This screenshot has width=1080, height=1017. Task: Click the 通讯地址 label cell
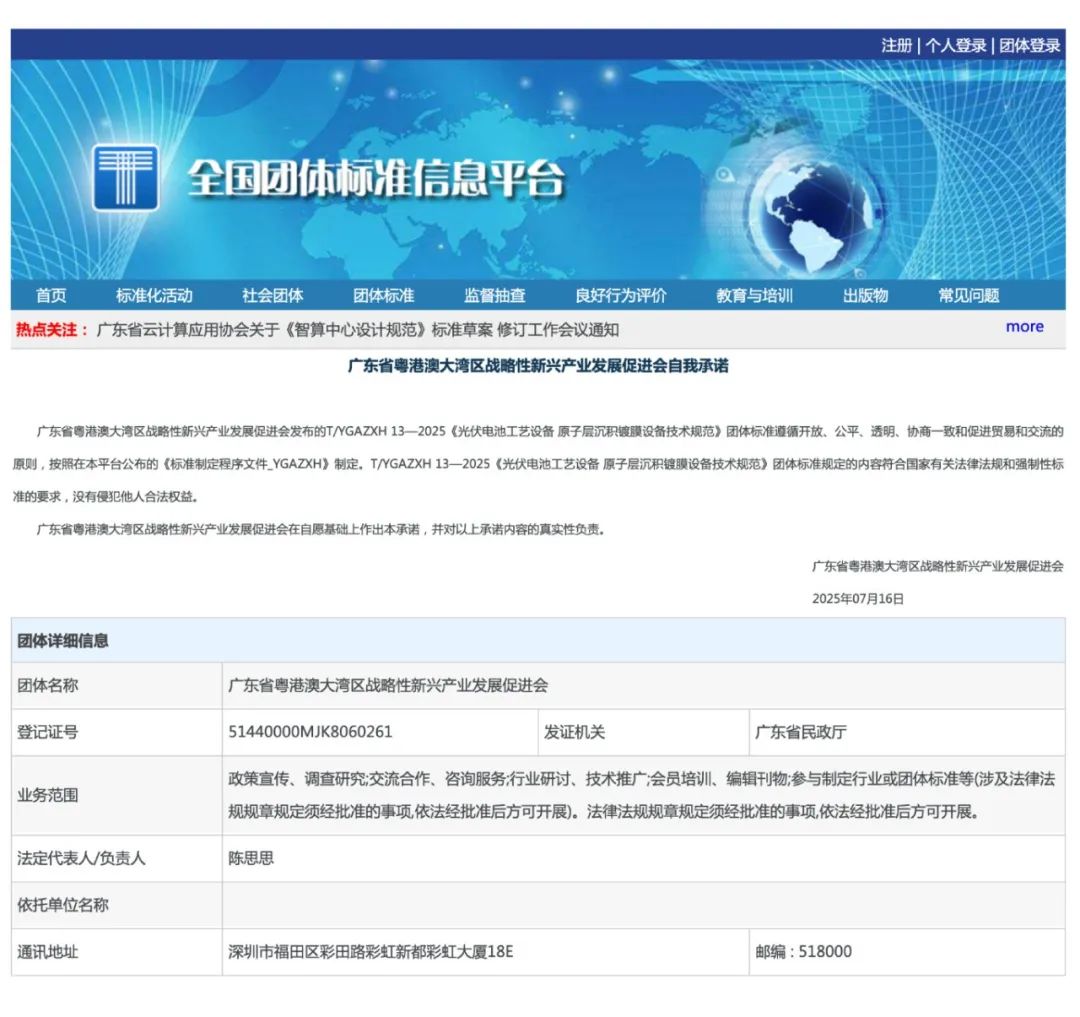click(116, 952)
